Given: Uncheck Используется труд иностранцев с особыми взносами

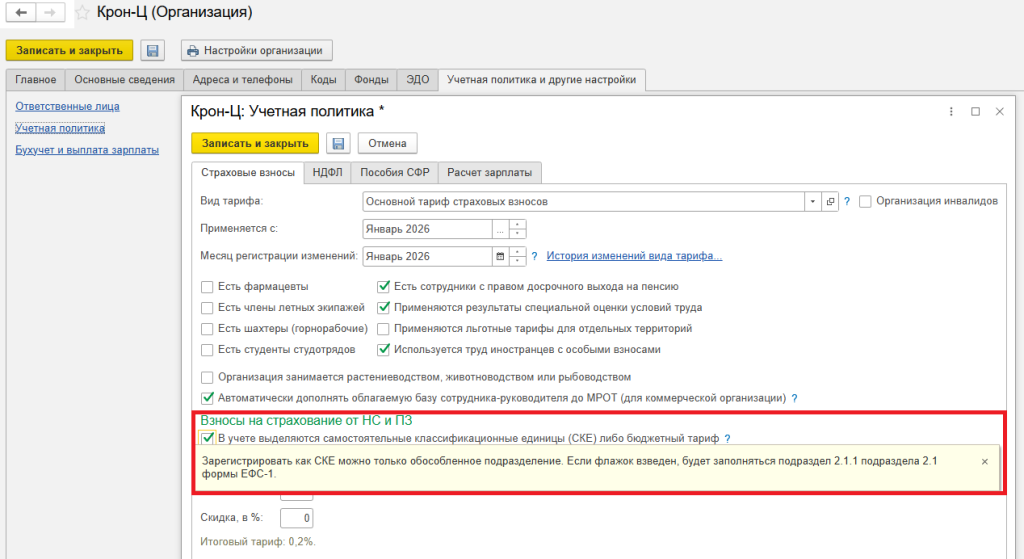Looking at the screenshot, I should pos(384,350).
